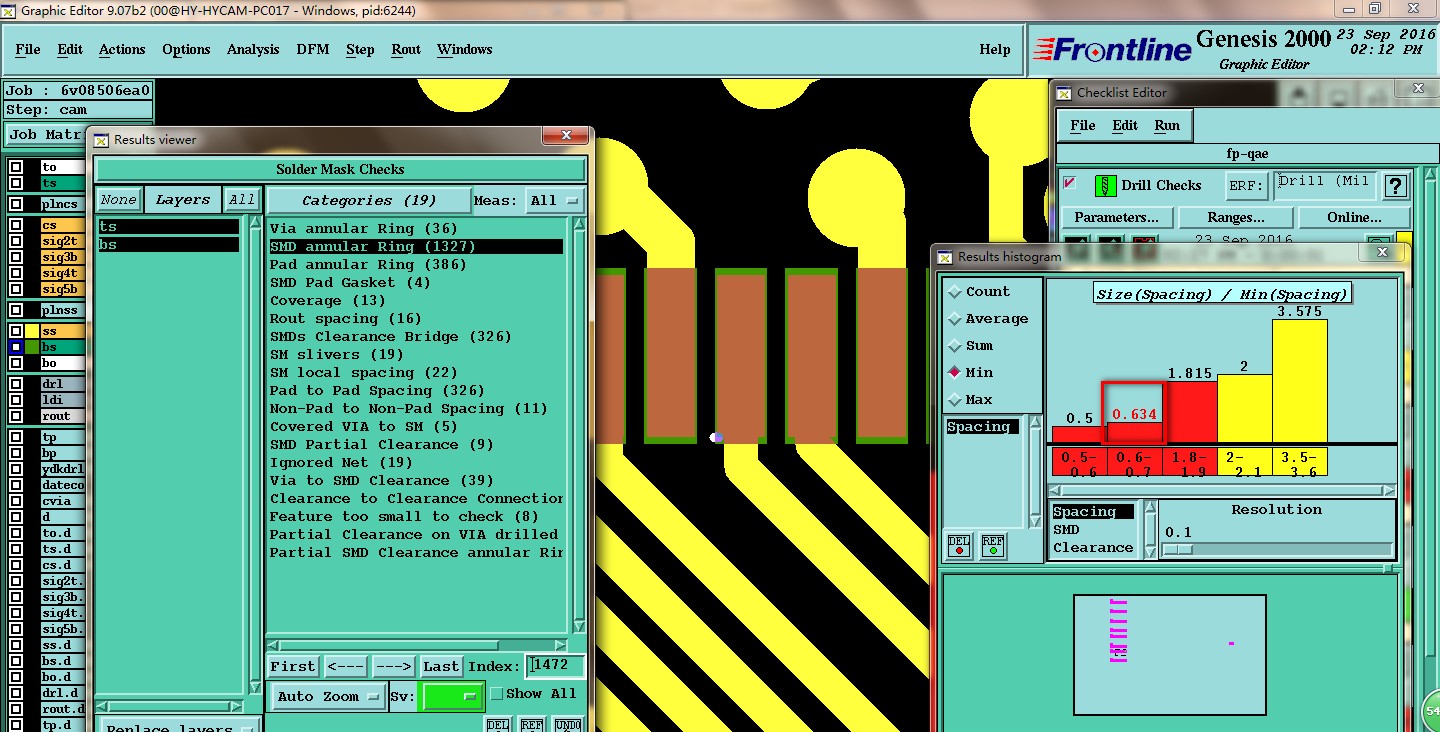This screenshot has height=732, width=1440.
Task: Open the Meas All dropdown
Action: (x=554, y=201)
